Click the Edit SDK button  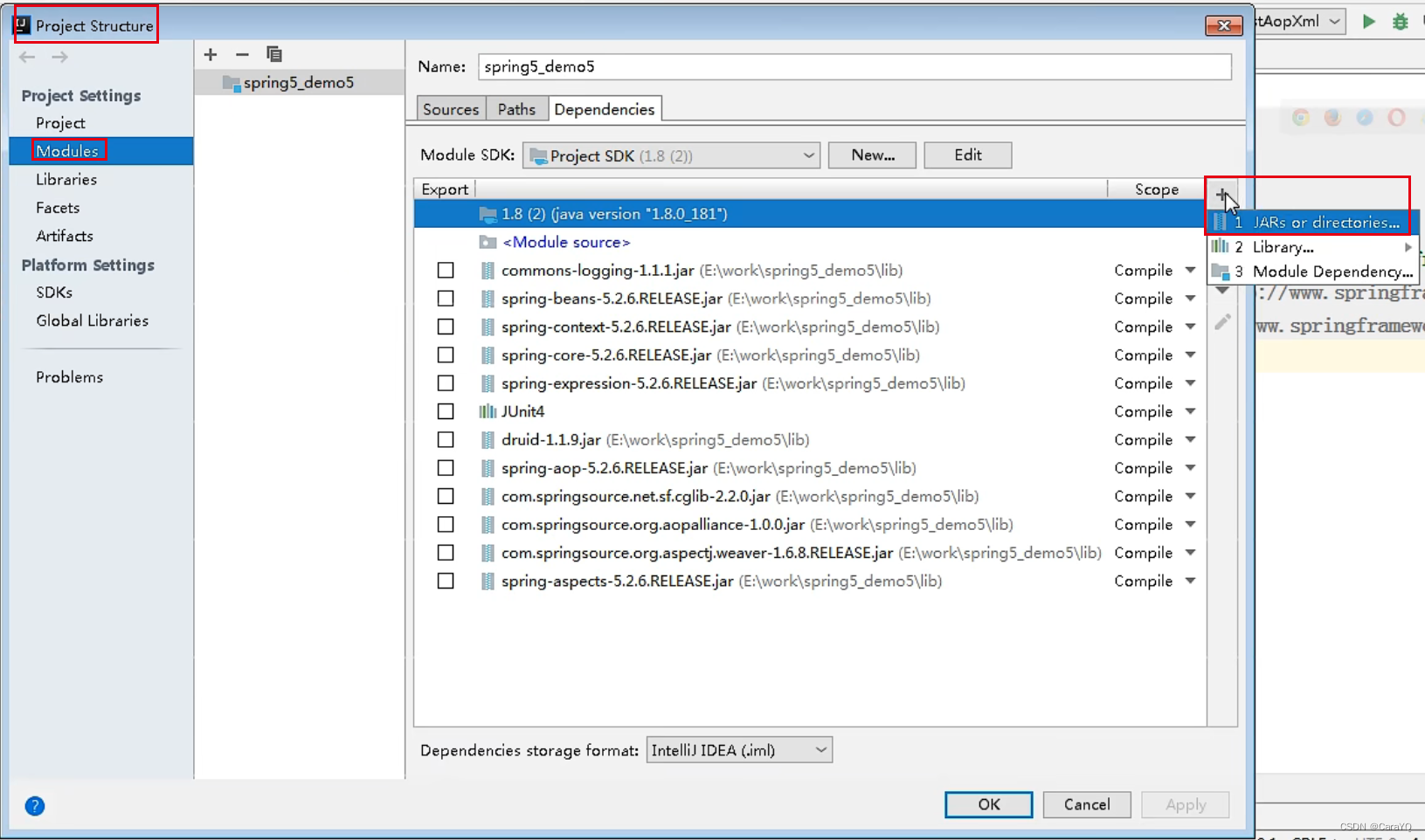[968, 155]
